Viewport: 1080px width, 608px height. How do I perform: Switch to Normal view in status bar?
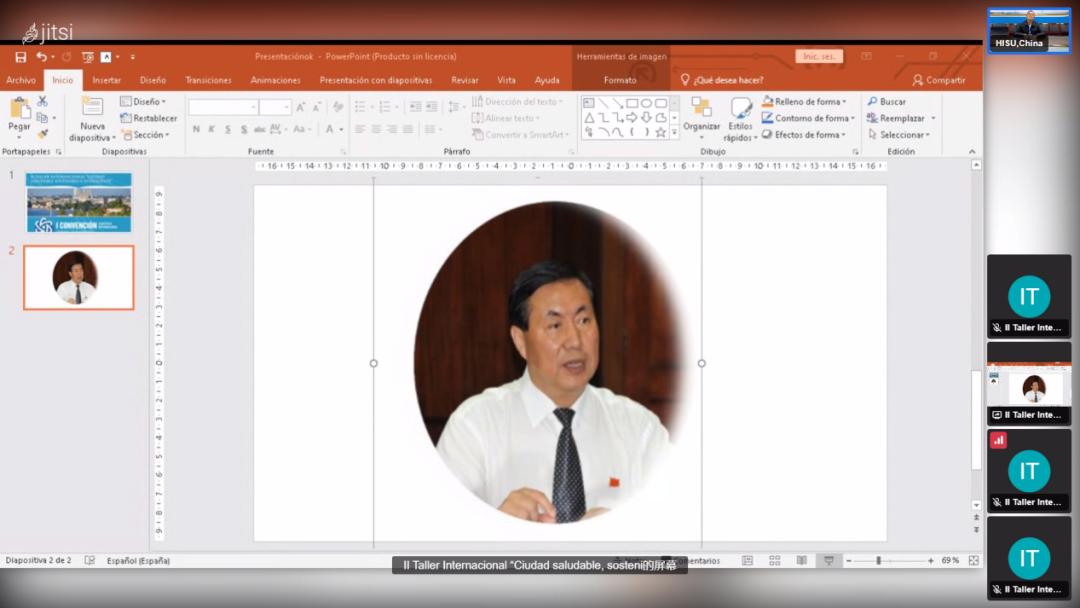[x=747, y=561]
